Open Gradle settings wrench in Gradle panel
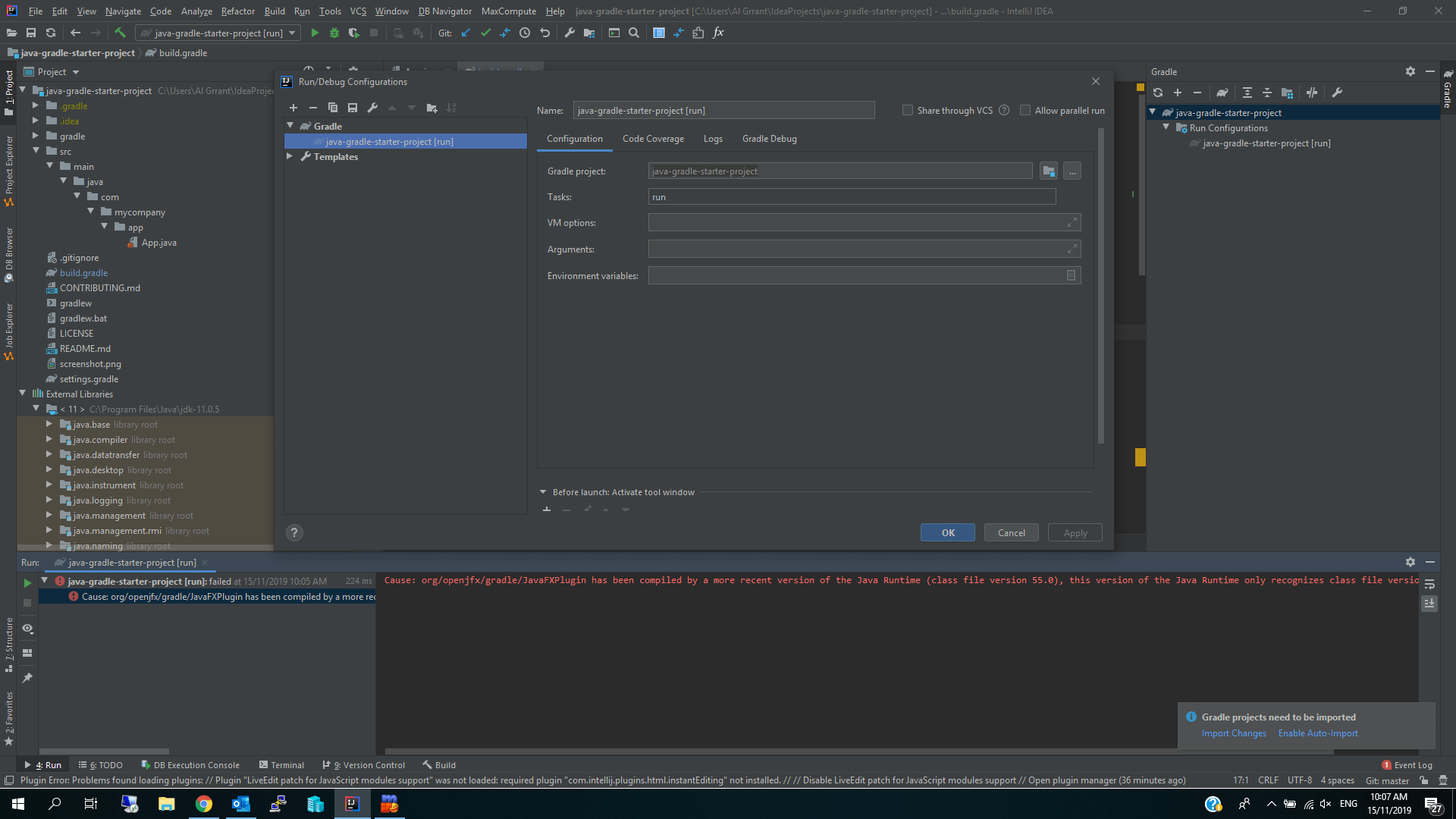1456x819 pixels. tap(1337, 93)
